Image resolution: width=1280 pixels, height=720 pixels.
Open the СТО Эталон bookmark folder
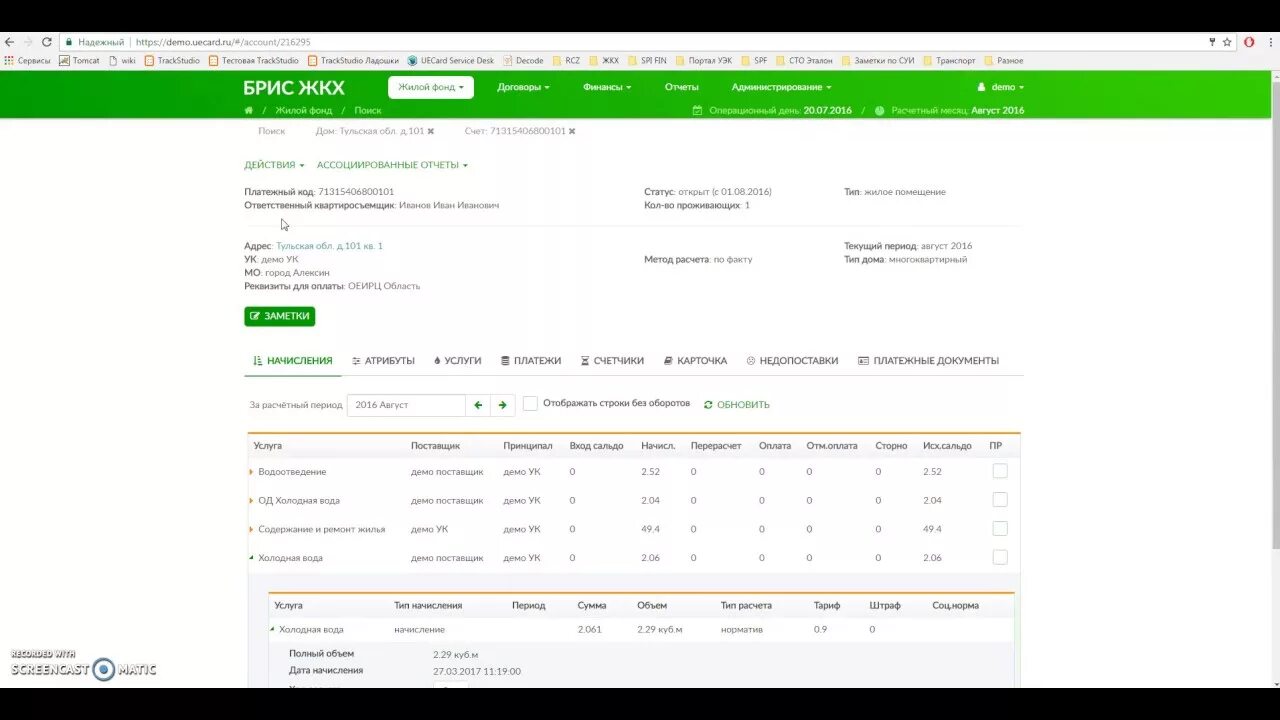804,60
